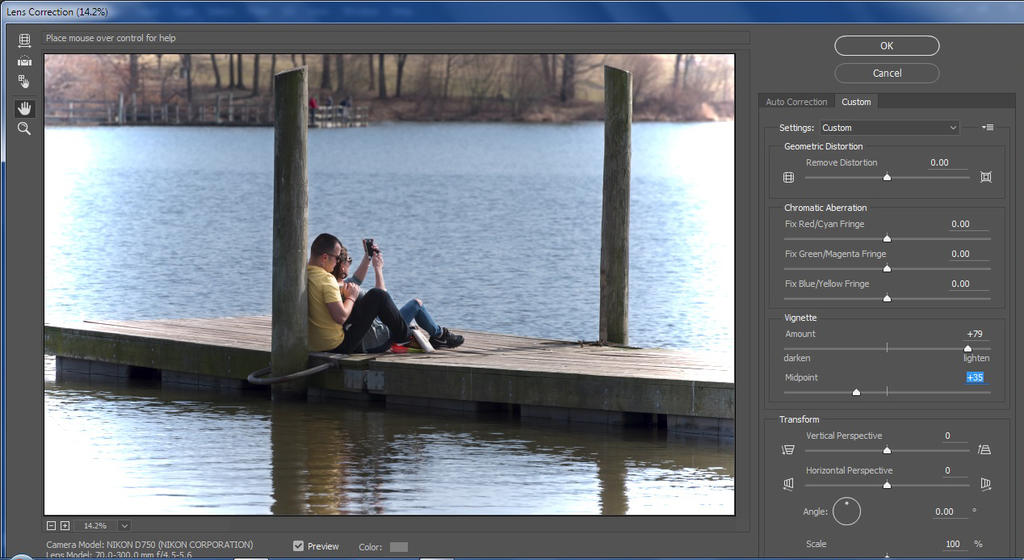
Task: Toggle the Preview checkbox
Action: pyautogui.click(x=298, y=546)
